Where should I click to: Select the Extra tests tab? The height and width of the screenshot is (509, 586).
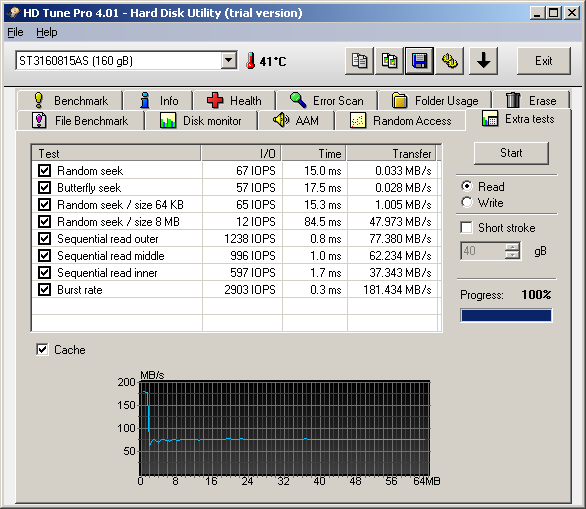(518, 119)
